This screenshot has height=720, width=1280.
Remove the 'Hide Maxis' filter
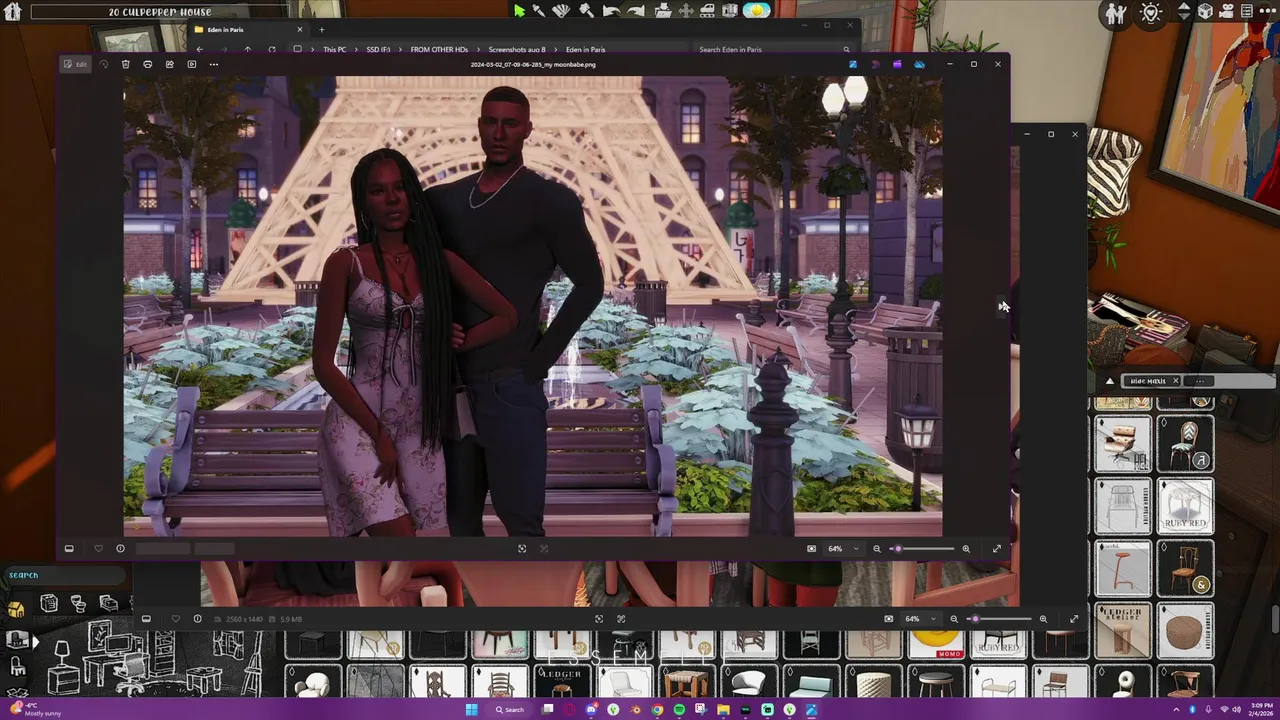coord(1176,381)
